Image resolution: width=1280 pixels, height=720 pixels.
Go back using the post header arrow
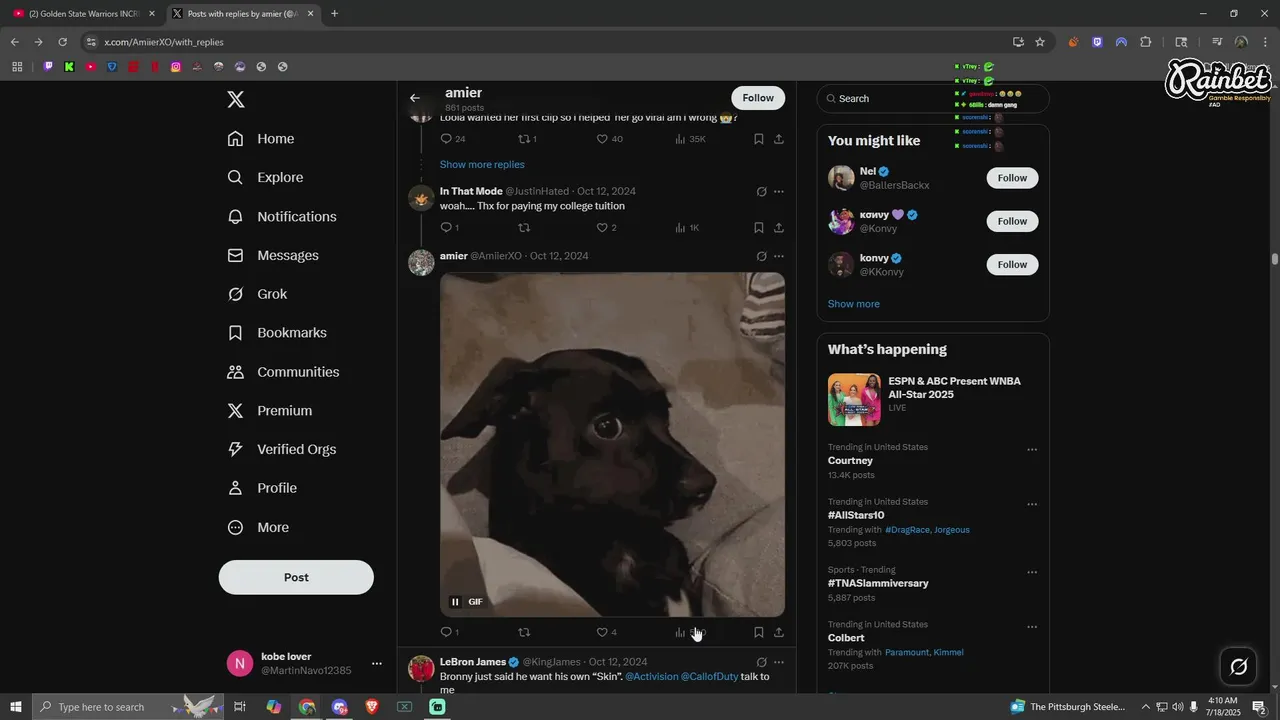click(415, 98)
